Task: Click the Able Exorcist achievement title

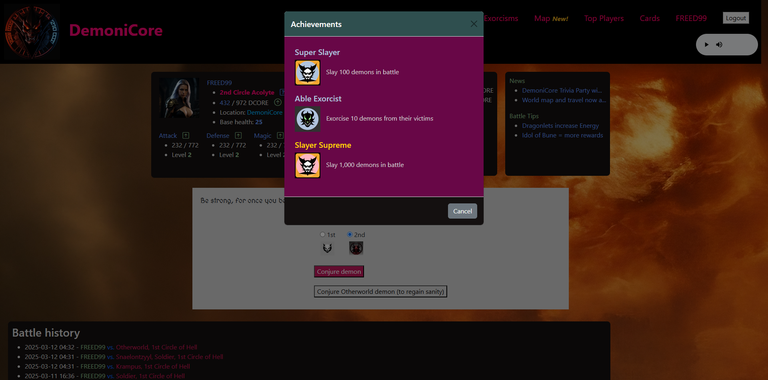Action: tap(318, 99)
